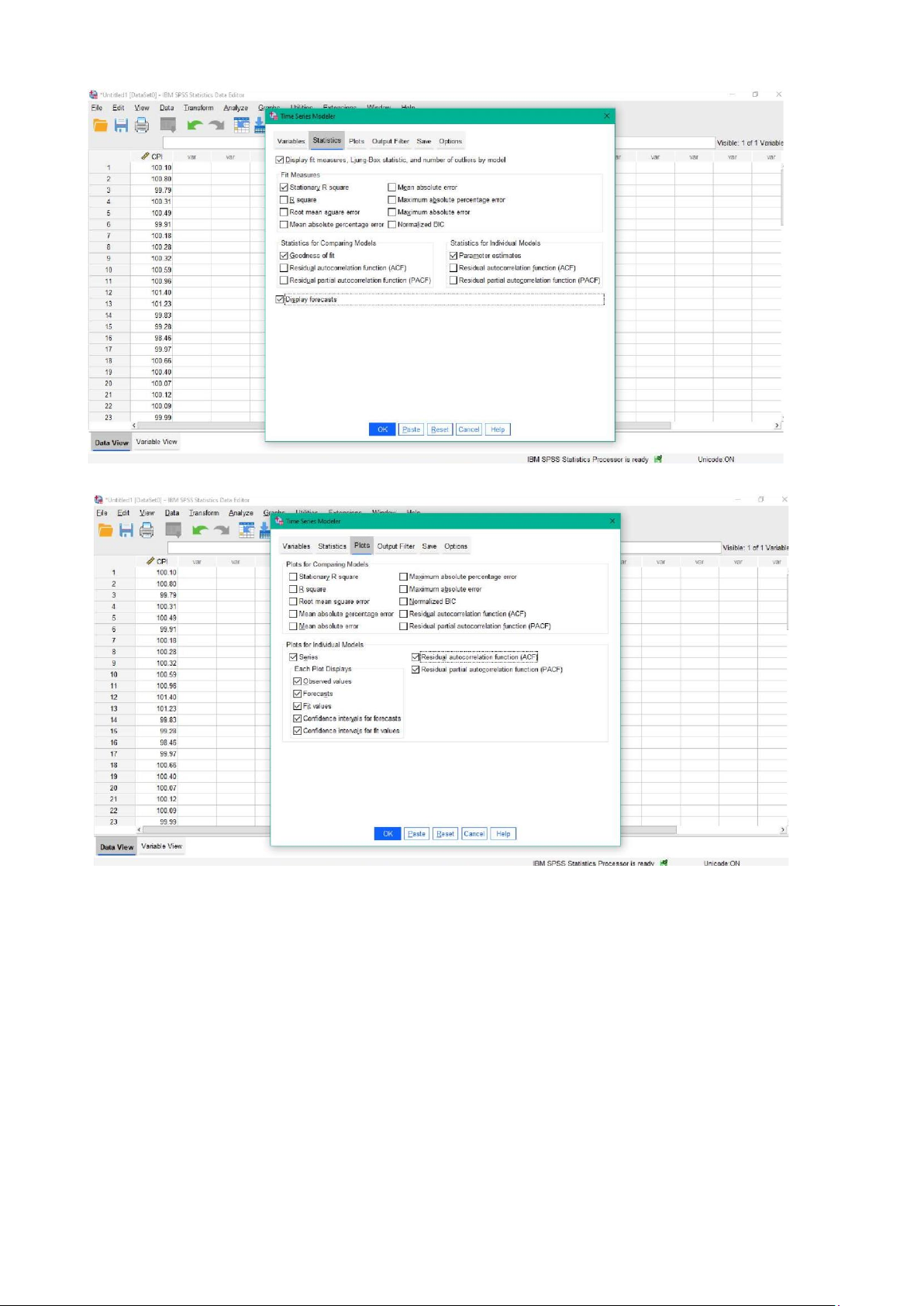
Task: Click the Recall dialog icon behind the Plots dialog
Action: click(x=173, y=530)
